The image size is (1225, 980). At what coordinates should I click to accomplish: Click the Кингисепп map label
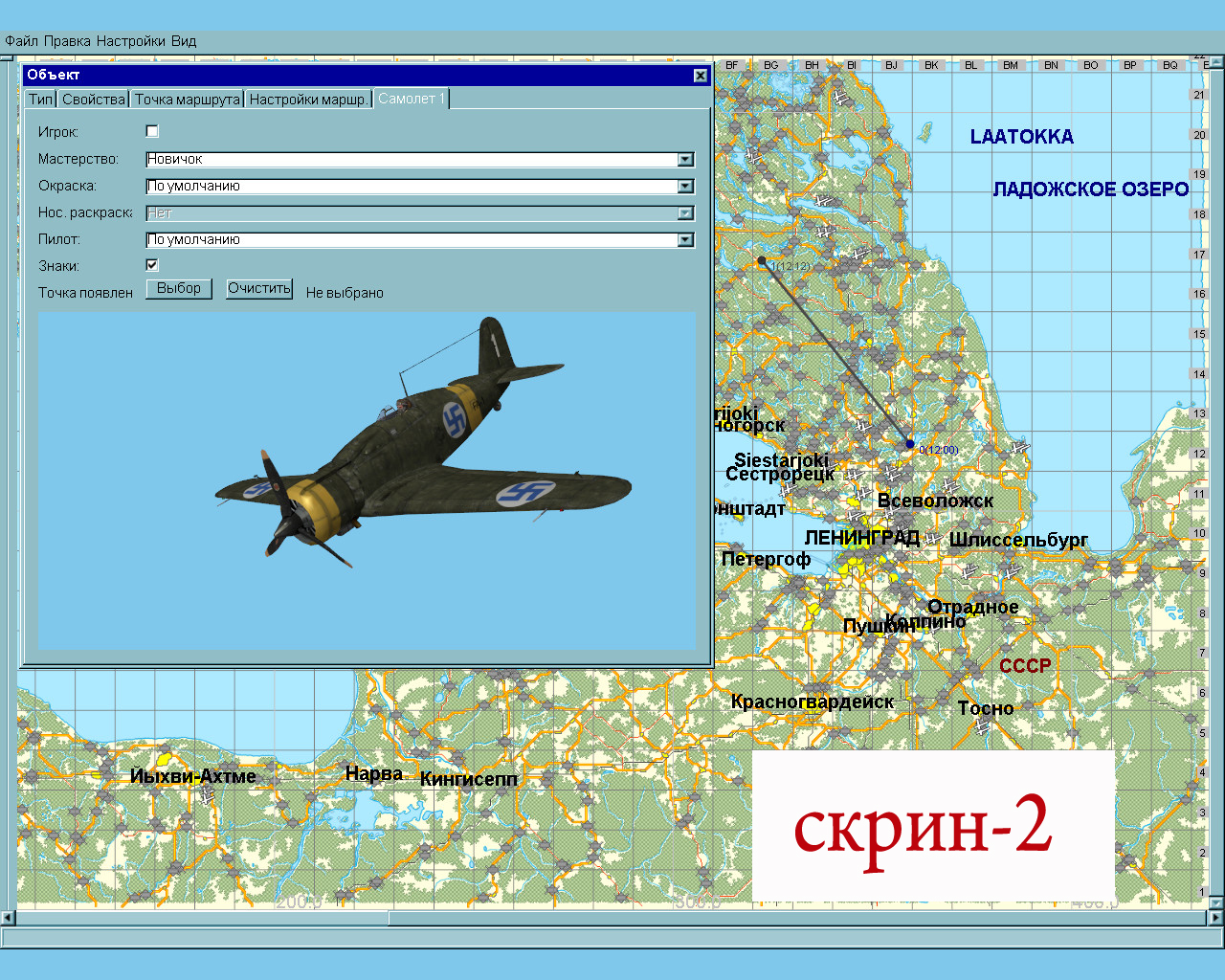[469, 779]
